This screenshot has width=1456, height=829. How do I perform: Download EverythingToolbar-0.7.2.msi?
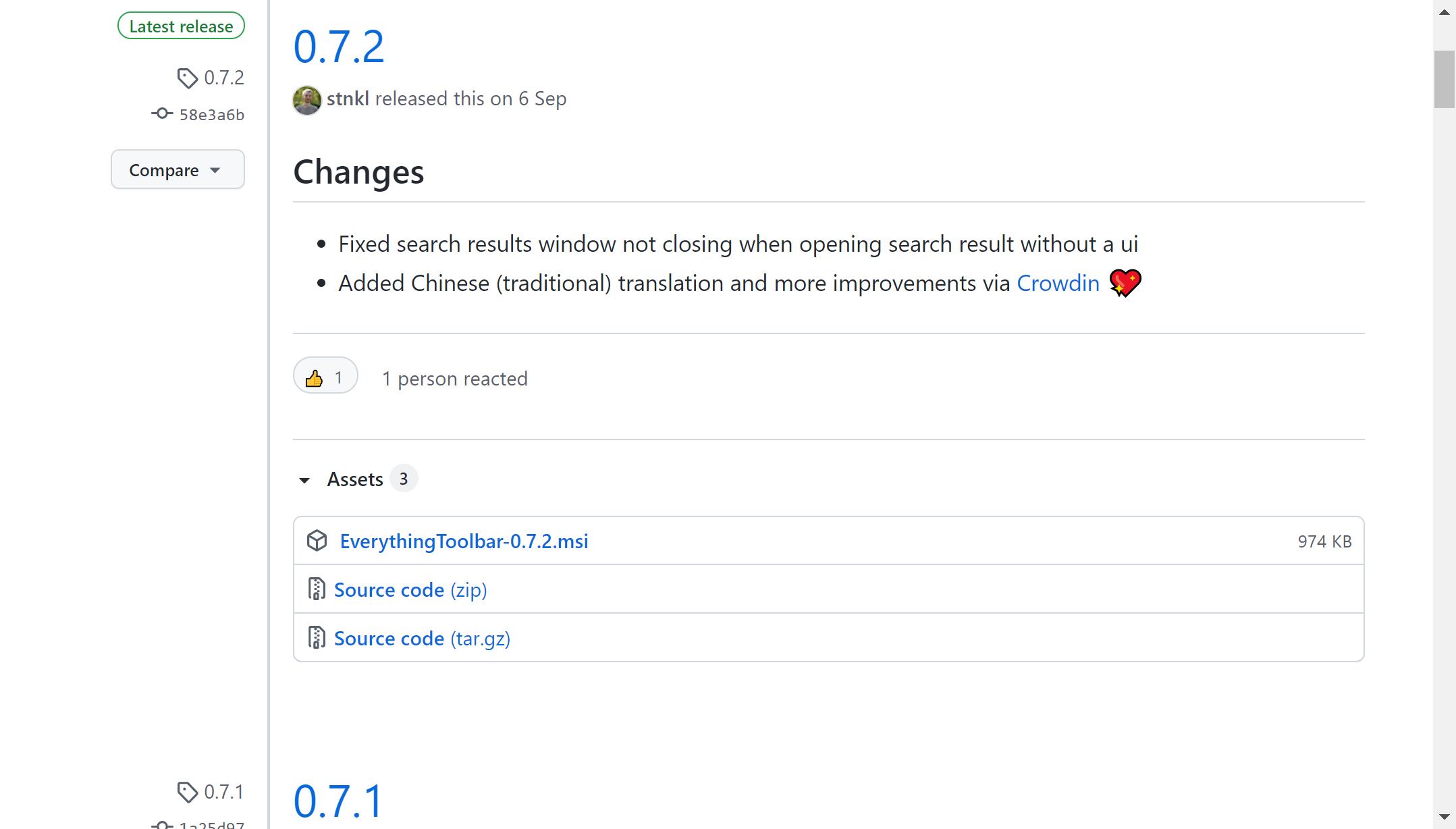pyautogui.click(x=464, y=541)
